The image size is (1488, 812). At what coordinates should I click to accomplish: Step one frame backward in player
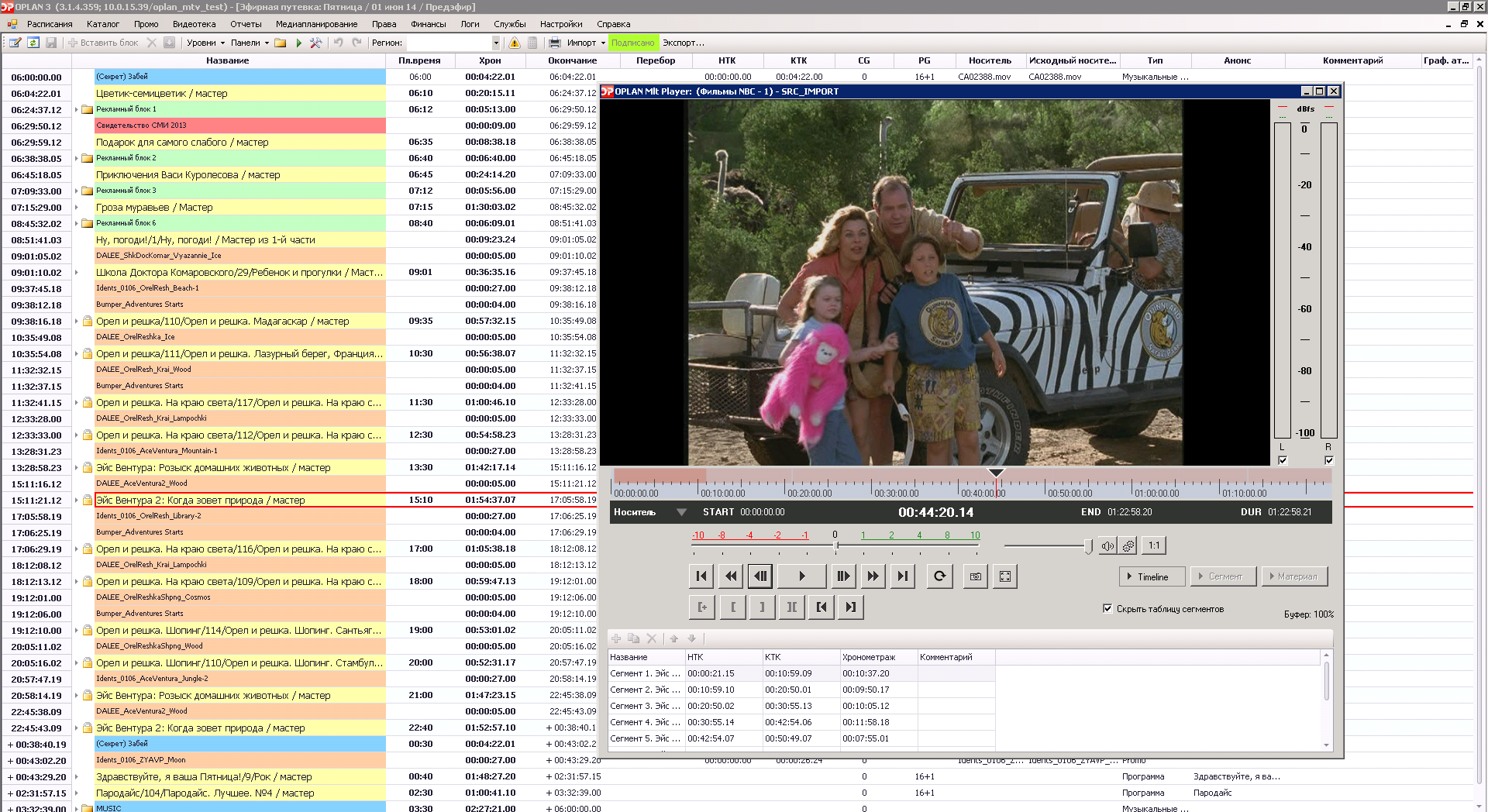[x=760, y=576]
